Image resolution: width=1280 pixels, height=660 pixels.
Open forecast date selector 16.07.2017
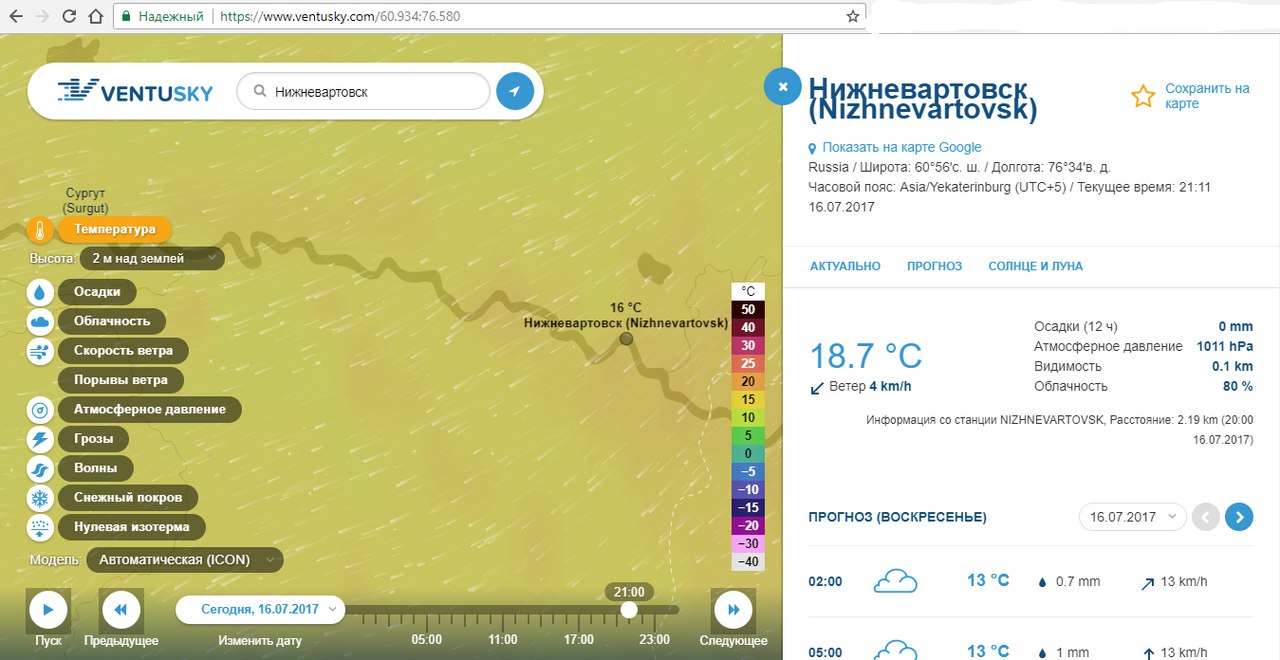coord(1132,517)
